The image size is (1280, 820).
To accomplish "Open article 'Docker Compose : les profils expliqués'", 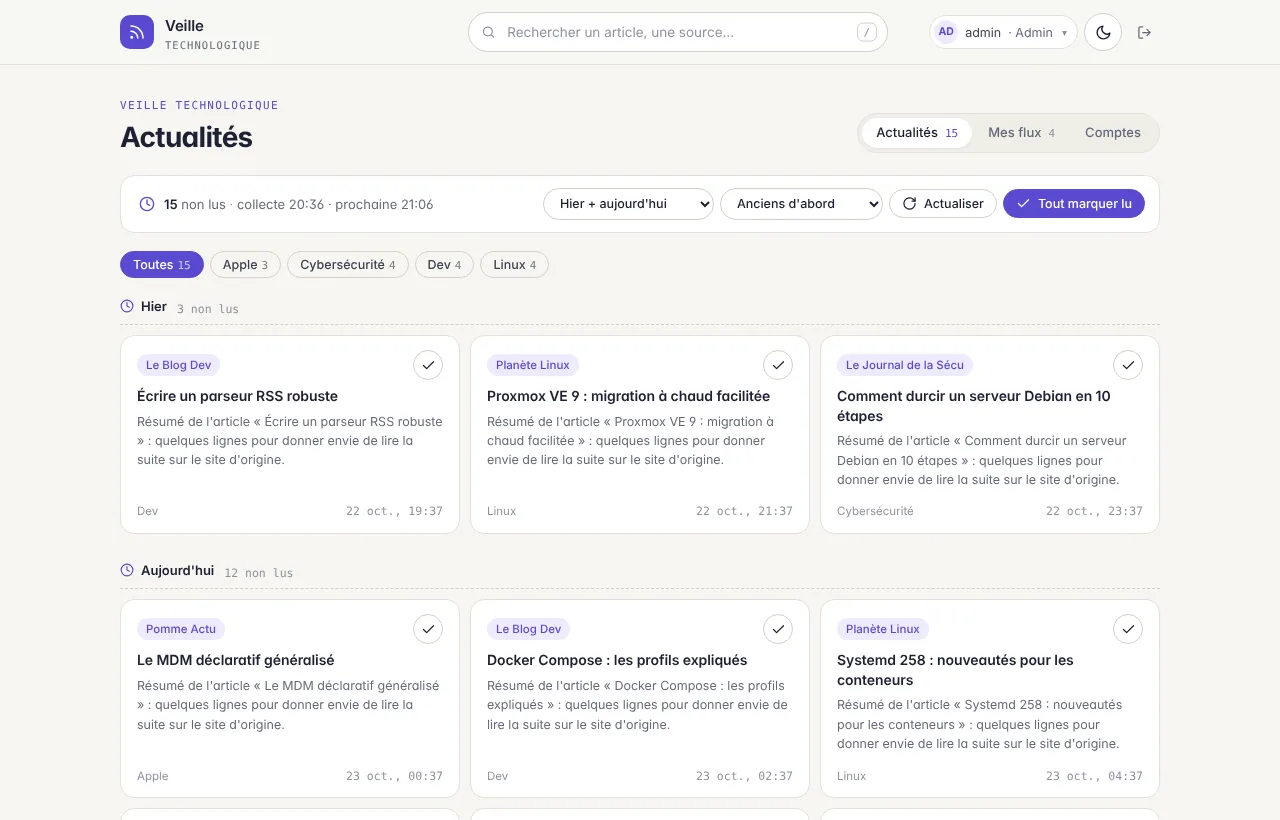I will tap(617, 660).
